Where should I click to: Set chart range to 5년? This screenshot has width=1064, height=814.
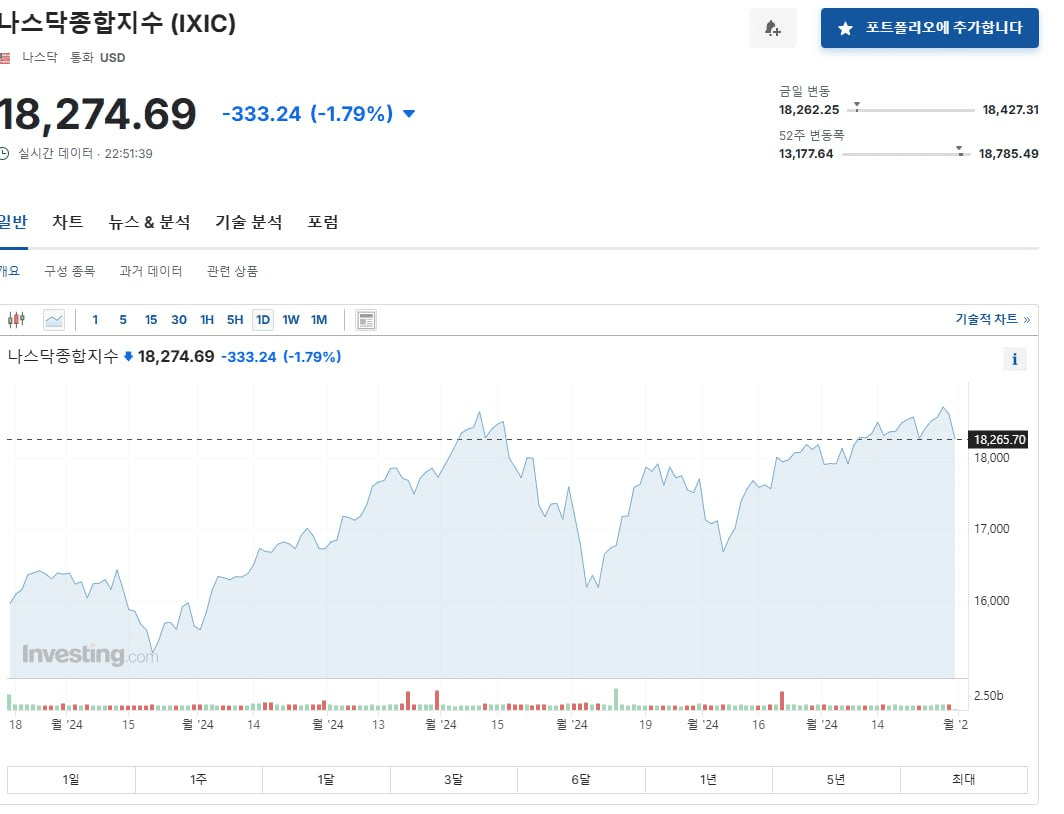pos(836,779)
